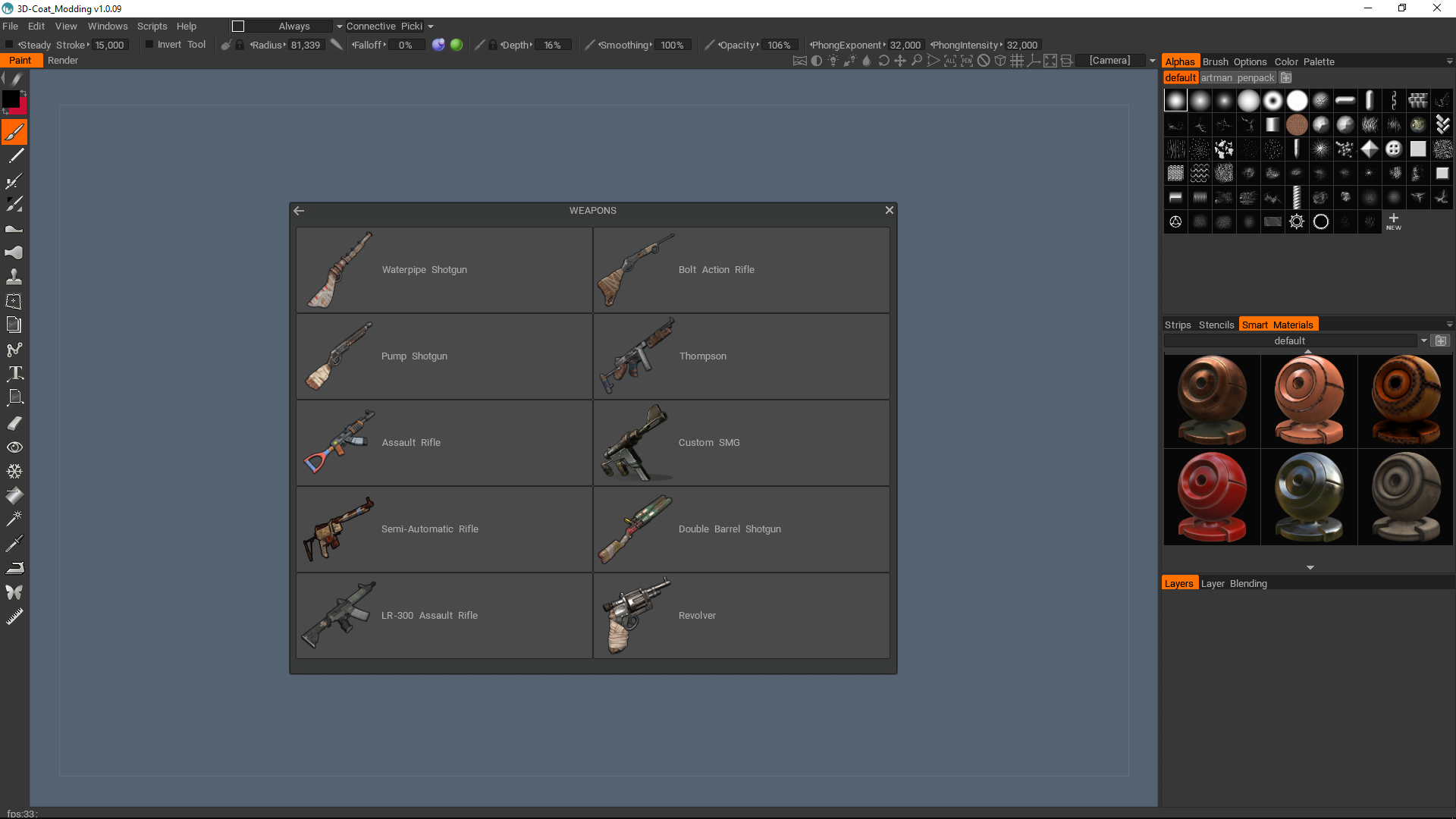The width and height of the screenshot is (1456, 819).
Task: Select the Transform tool in sidebar
Action: click(x=14, y=301)
